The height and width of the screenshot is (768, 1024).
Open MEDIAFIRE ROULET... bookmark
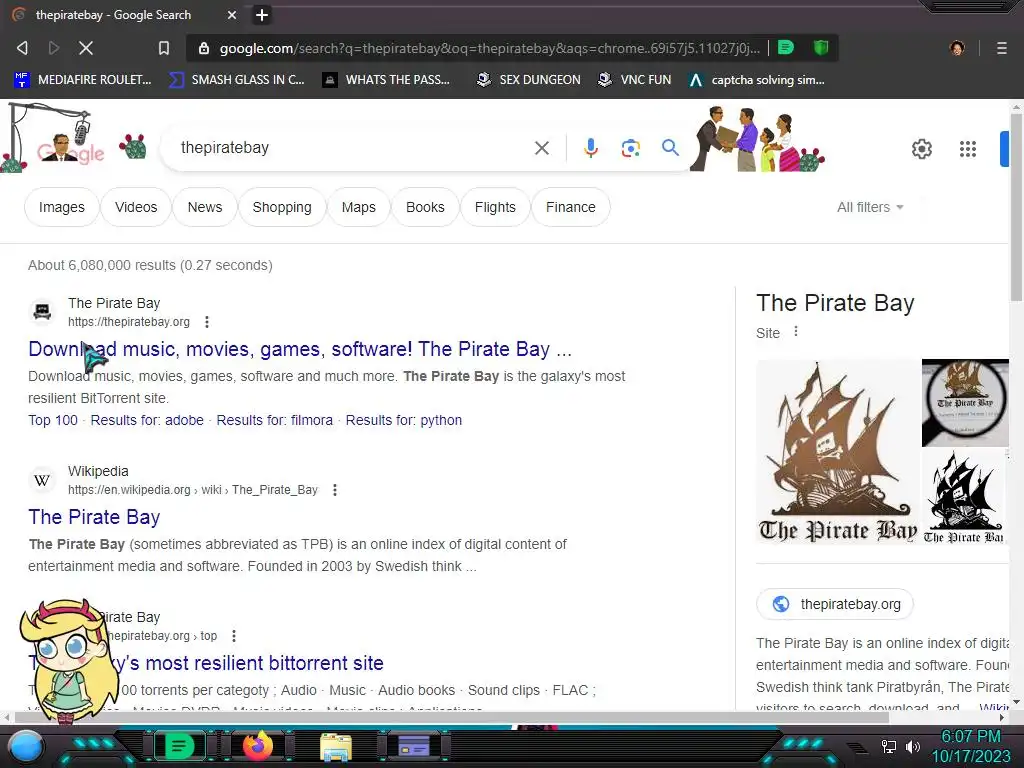tap(83, 80)
